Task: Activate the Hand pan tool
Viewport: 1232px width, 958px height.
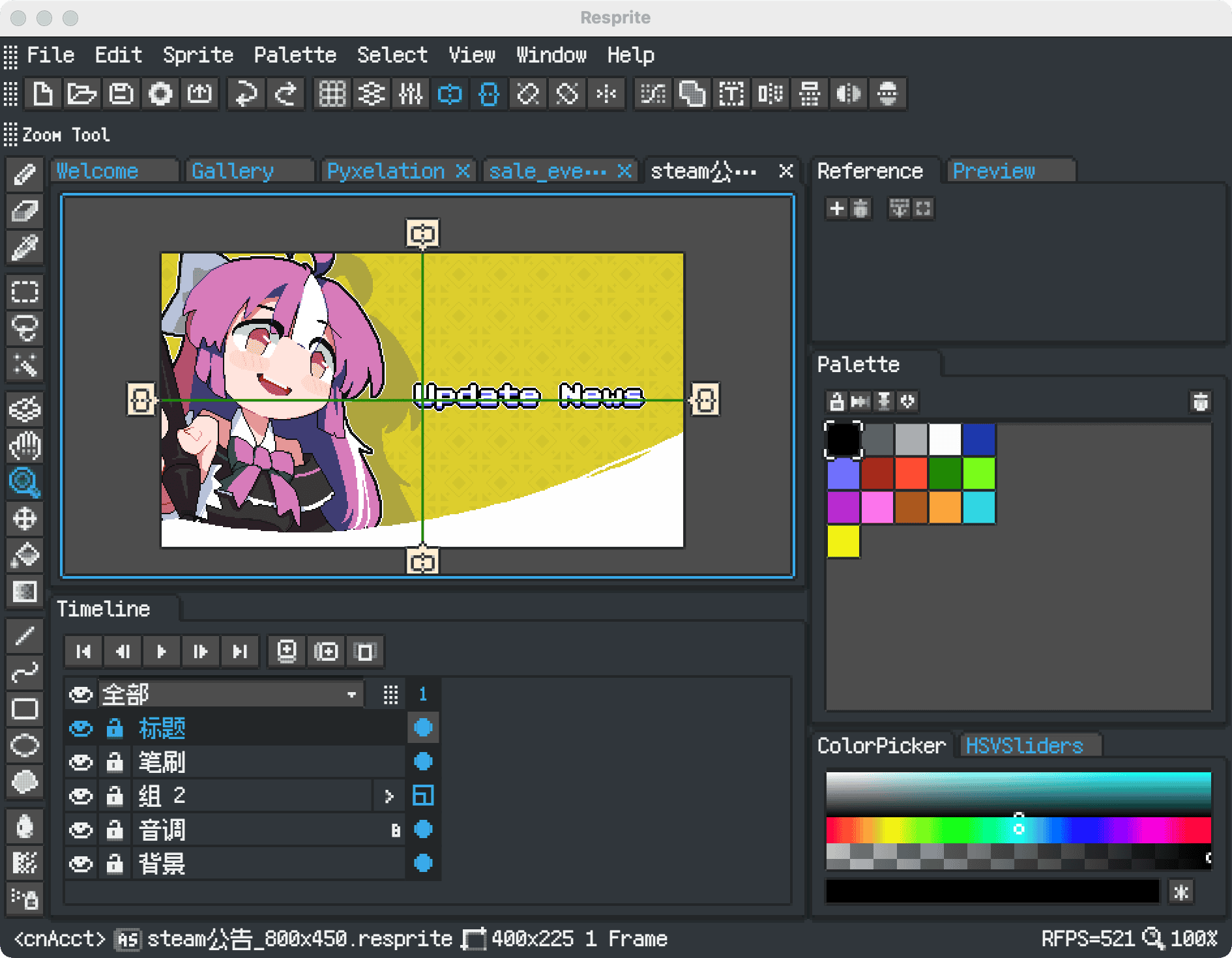Action: [25, 446]
